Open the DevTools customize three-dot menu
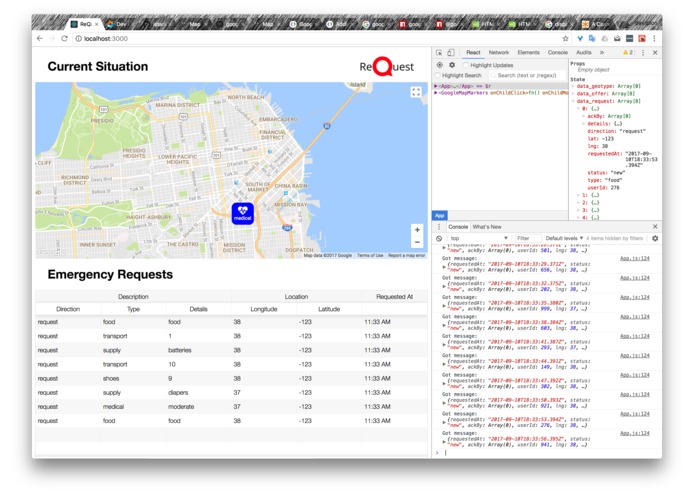This screenshot has width=695, height=494. tap(643, 52)
